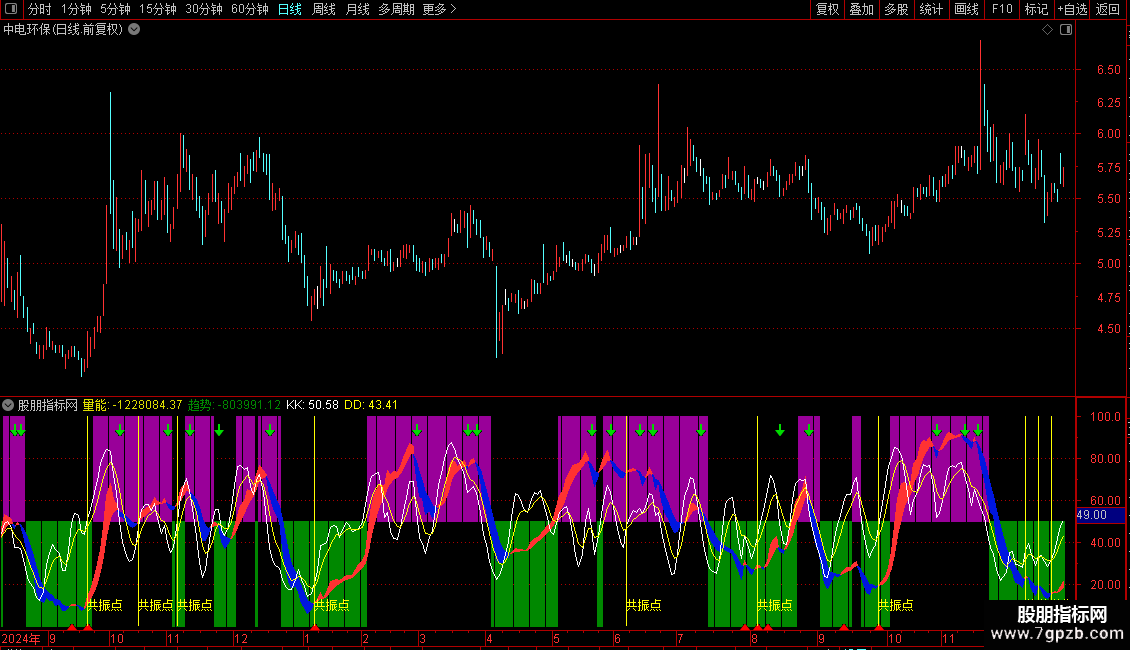Click the 49.00 indicator value box
1130x650 pixels.
pos(1100,515)
